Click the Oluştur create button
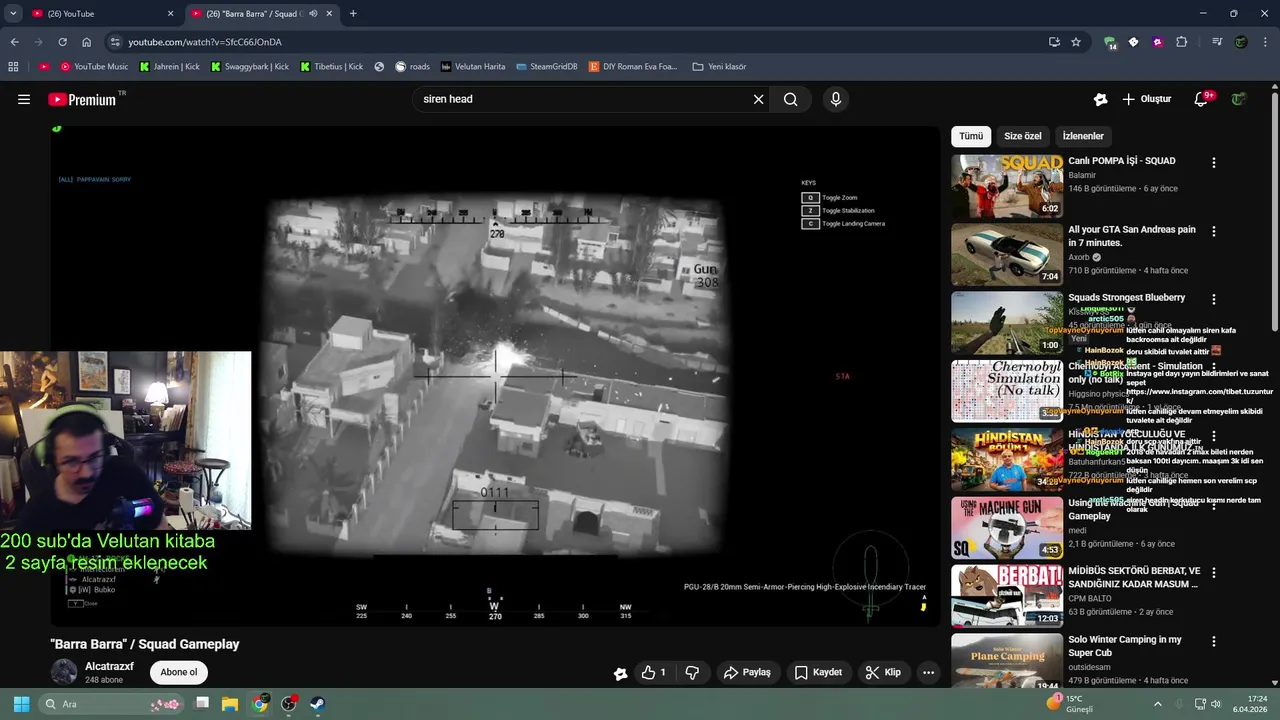This screenshot has height=720, width=1280. tap(1146, 99)
